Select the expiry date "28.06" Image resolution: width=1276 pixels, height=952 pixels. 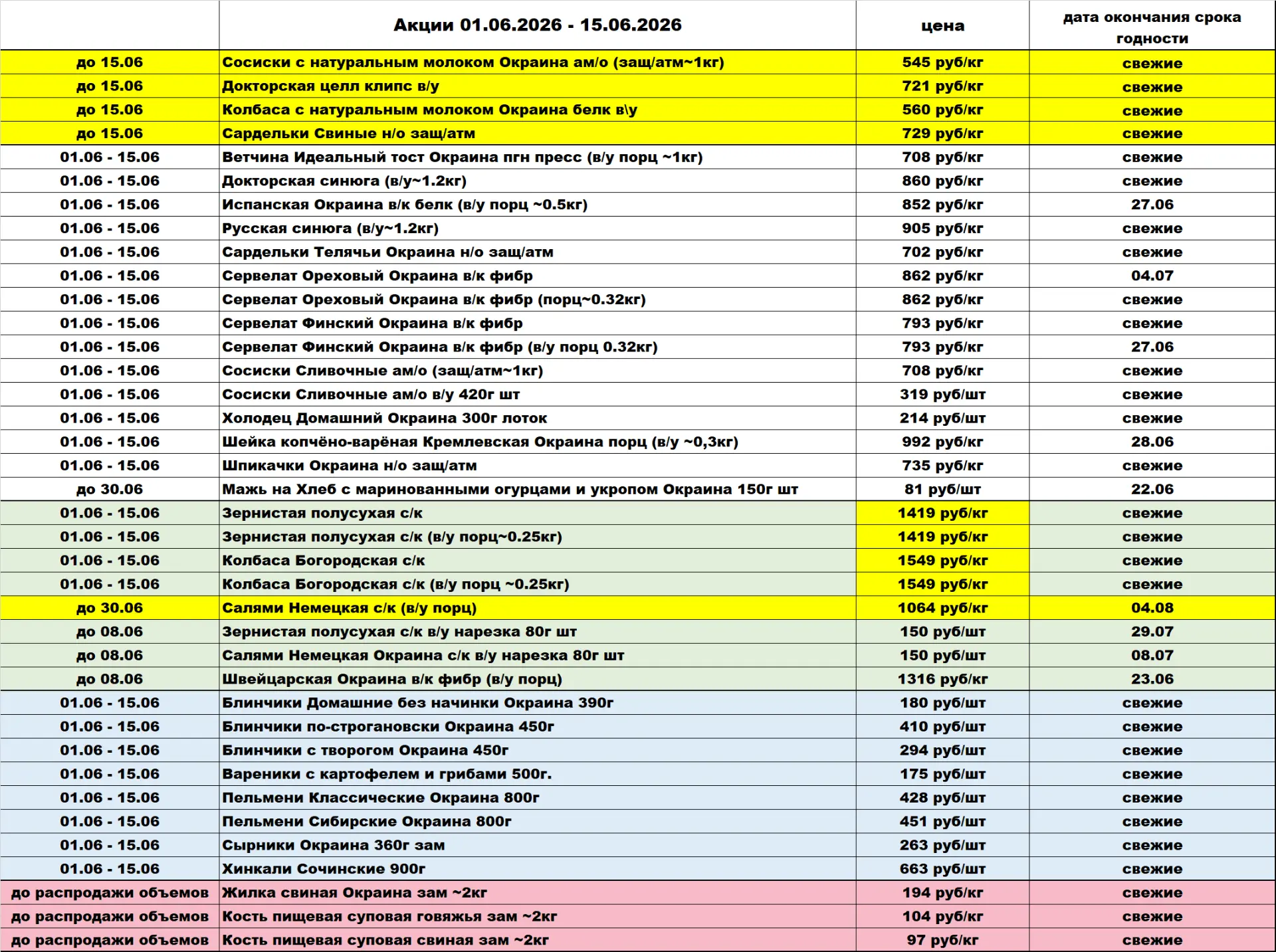1152,442
